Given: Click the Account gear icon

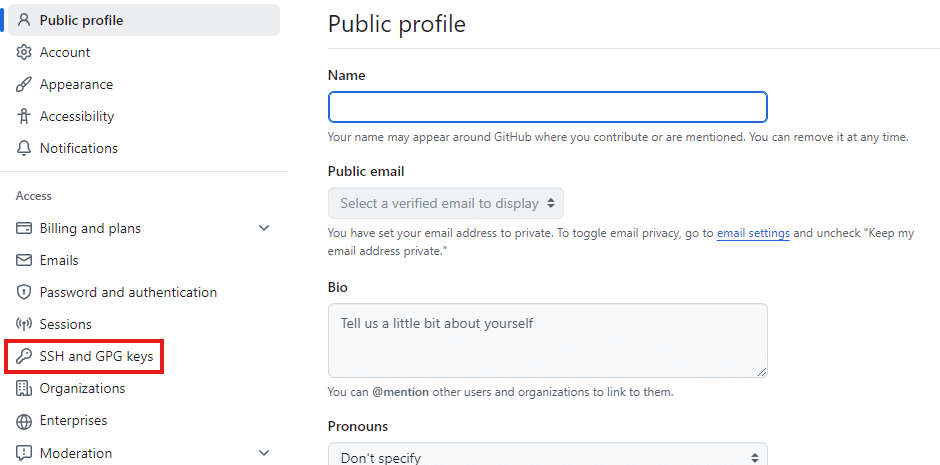Looking at the screenshot, I should tap(24, 52).
